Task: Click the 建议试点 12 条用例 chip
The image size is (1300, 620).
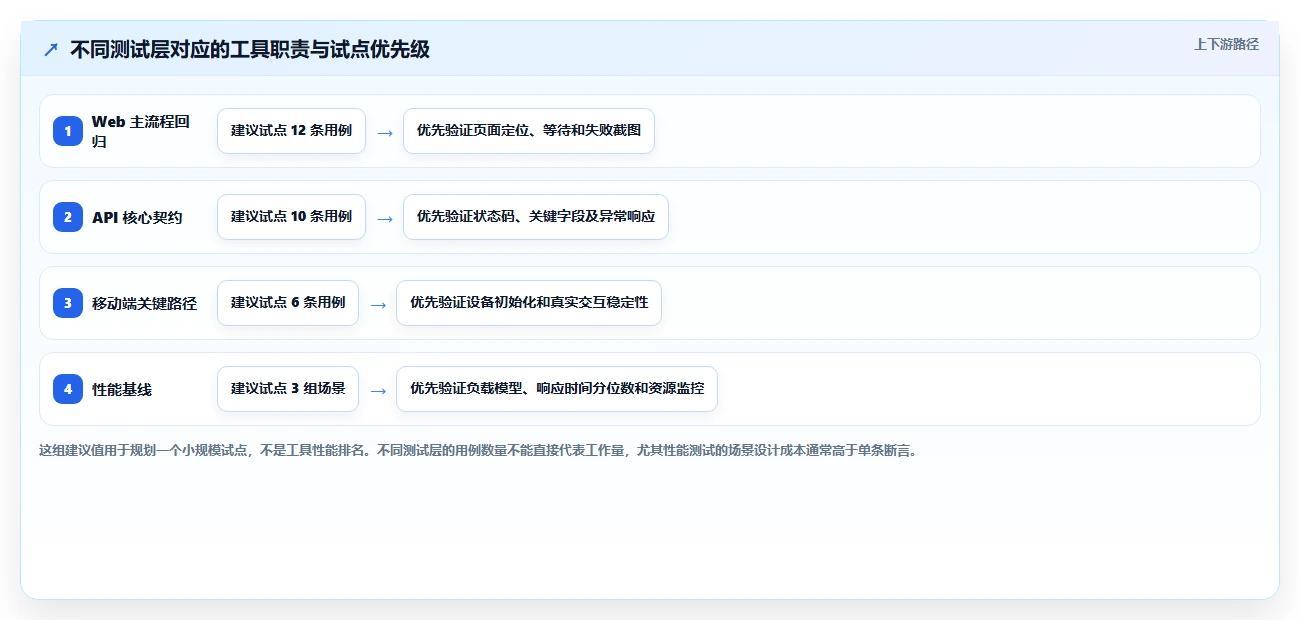Action: point(291,131)
